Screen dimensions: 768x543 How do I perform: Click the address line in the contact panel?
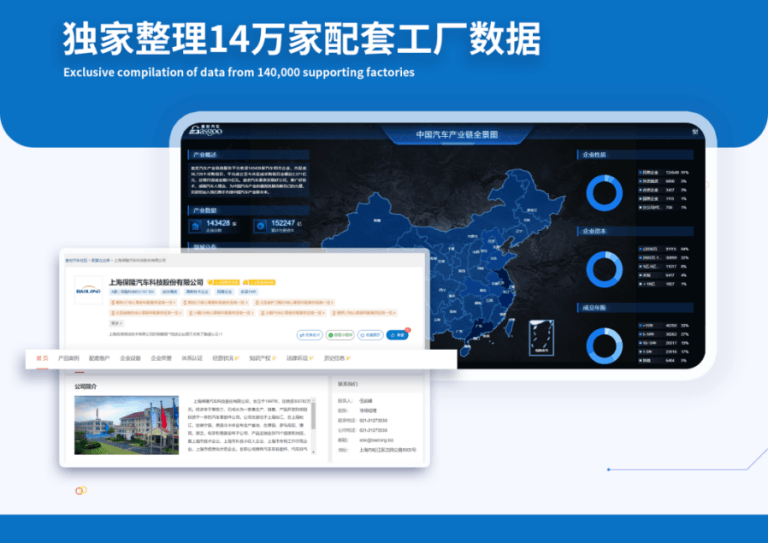[x=387, y=449]
